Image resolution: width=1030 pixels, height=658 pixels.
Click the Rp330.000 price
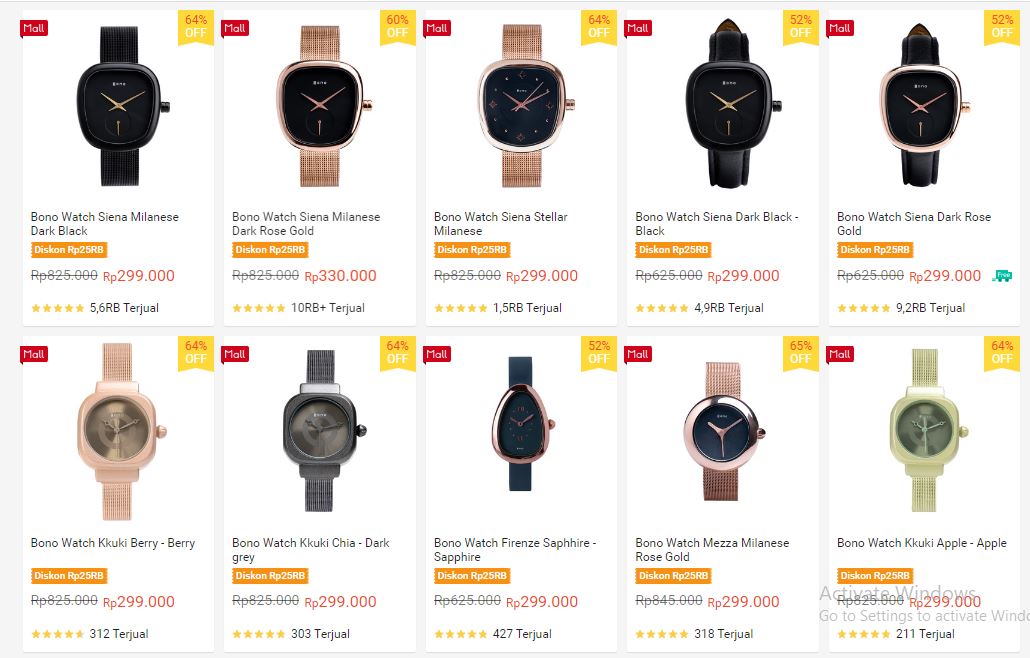(341, 276)
